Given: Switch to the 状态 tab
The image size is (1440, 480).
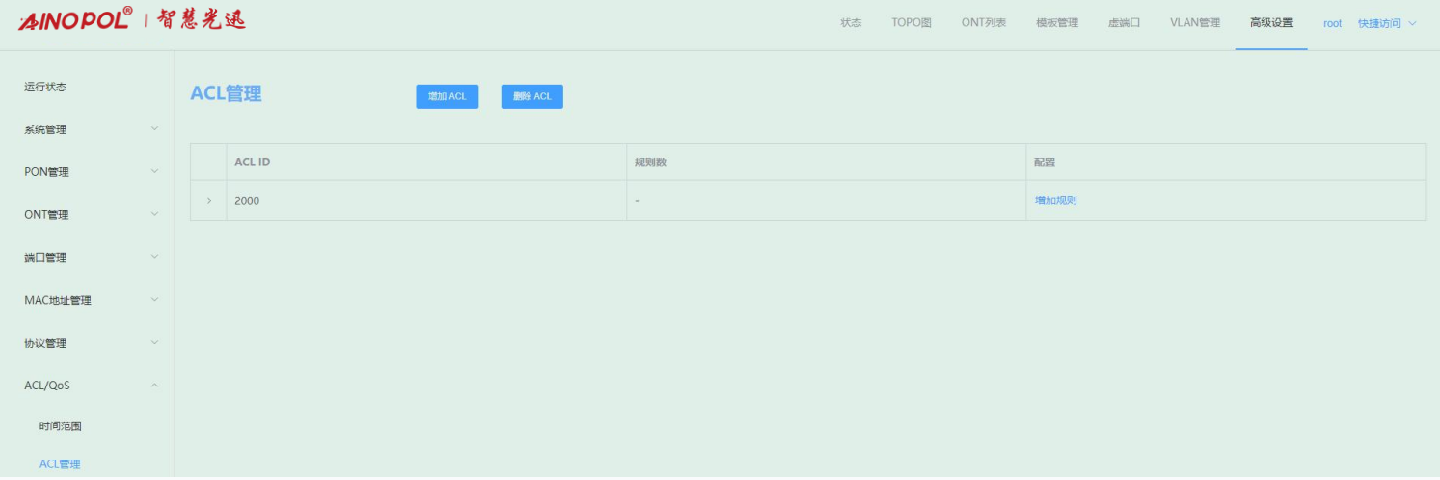Looking at the screenshot, I should click(x=851, y=23).
